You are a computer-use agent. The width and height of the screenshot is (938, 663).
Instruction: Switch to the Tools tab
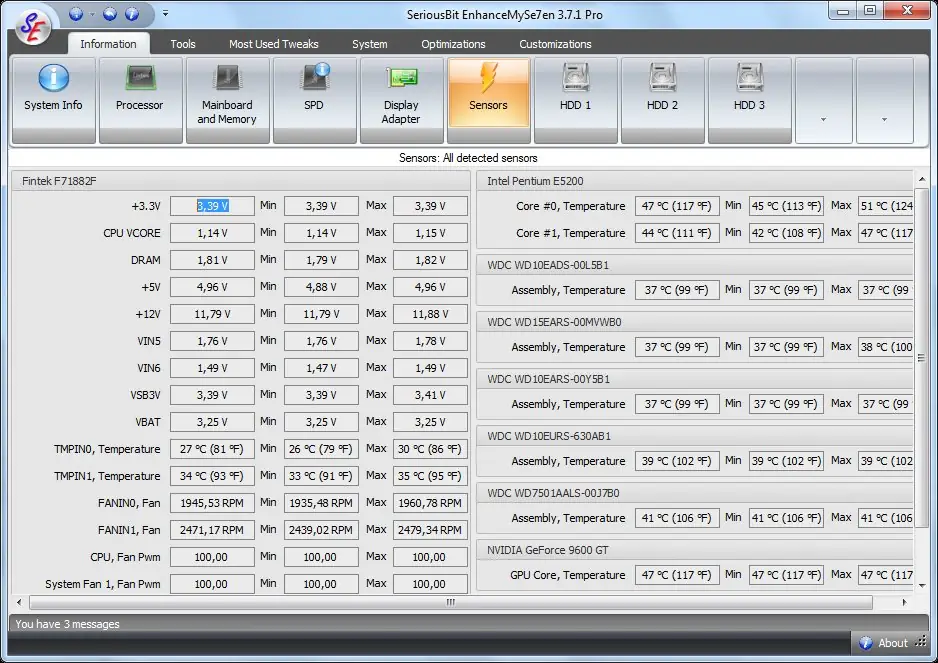pos(183,44)
